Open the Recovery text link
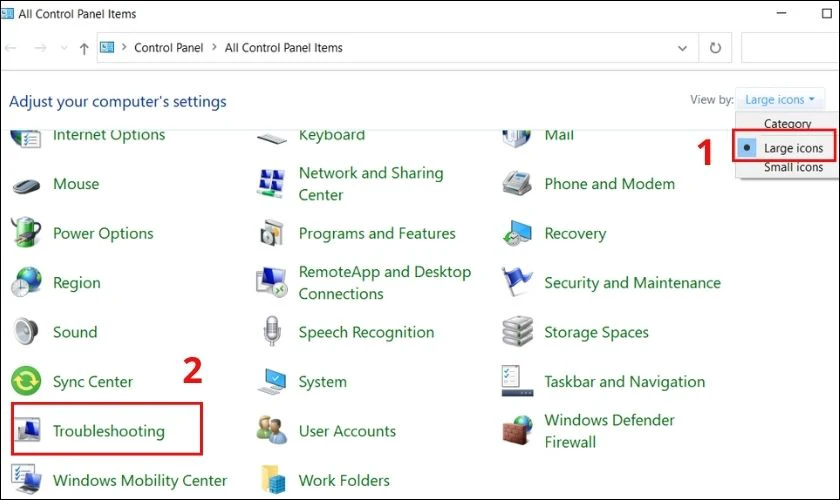The width and height of the screenshot is (840, 500). pos(575,234)
